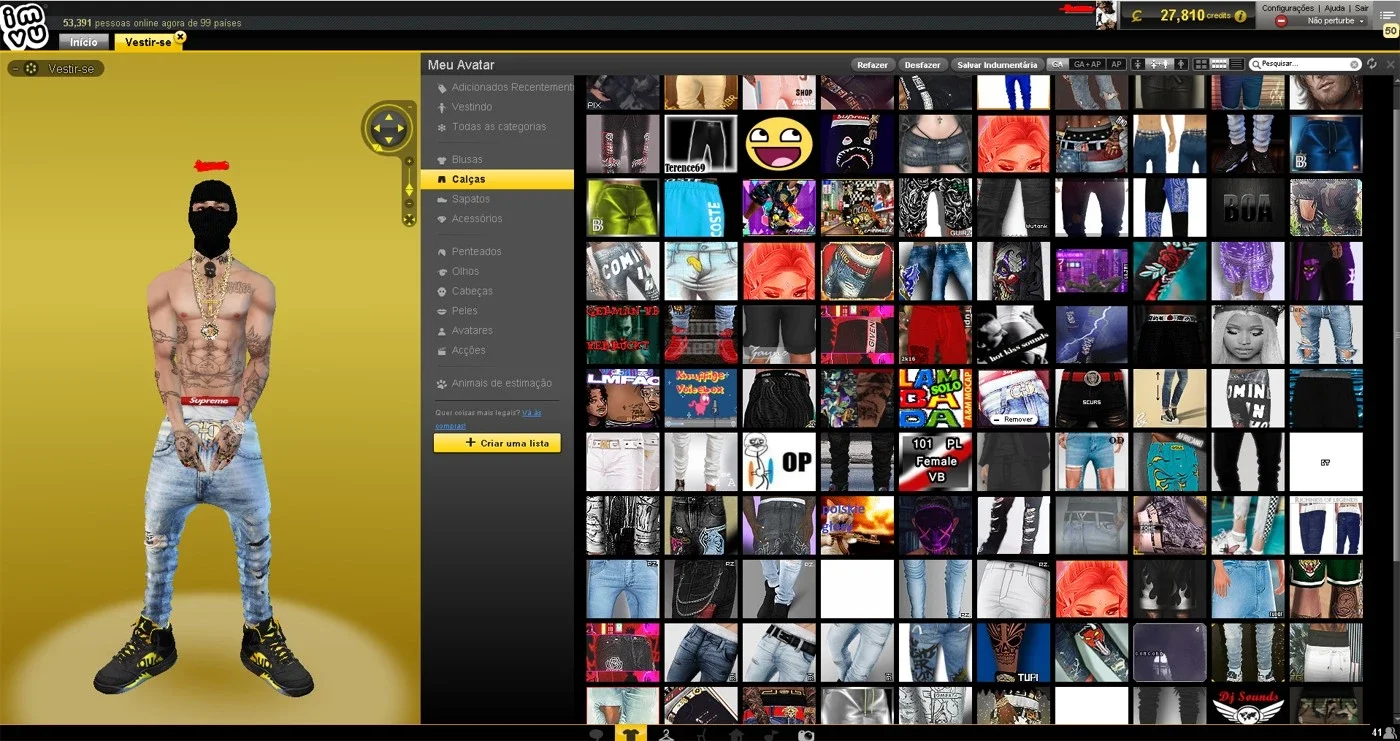Open the chat bubble icon in bottom bar
1400x741 pixels.
click(x=597, y=735)
